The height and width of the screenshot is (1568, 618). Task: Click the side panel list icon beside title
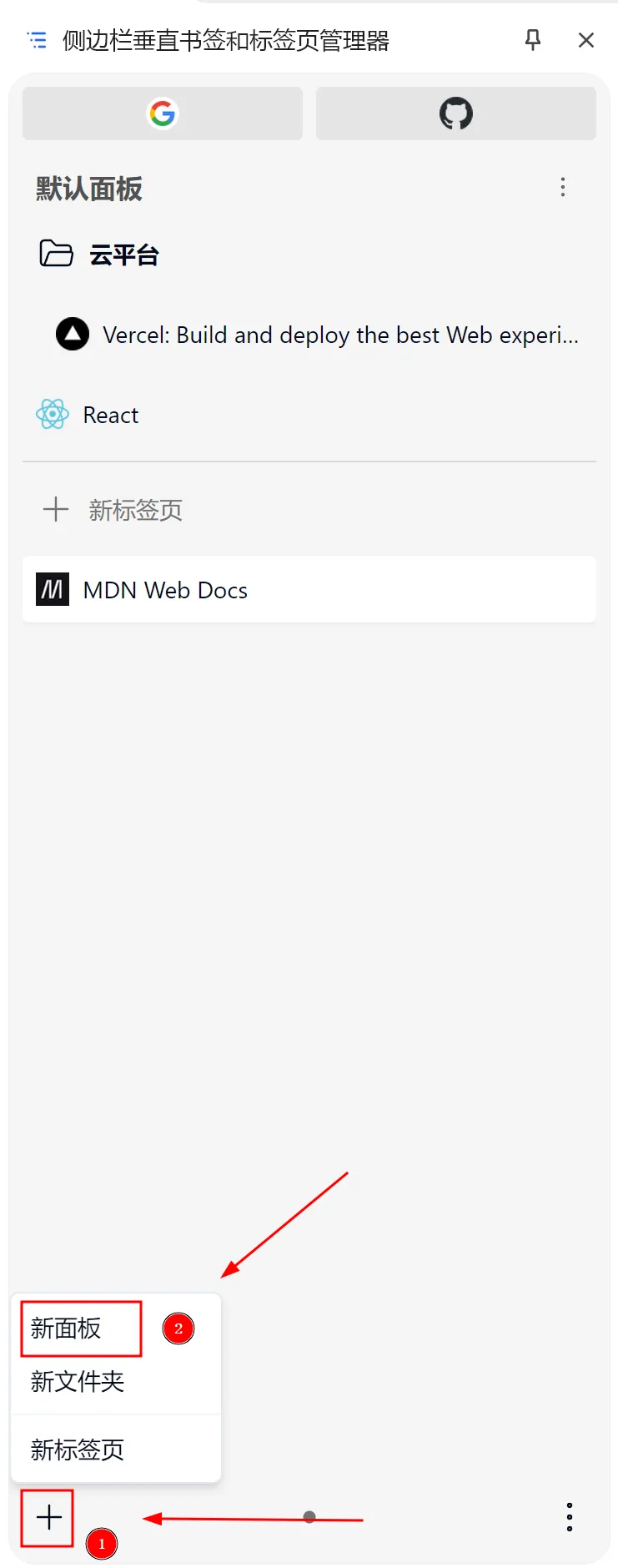point(38,40)
